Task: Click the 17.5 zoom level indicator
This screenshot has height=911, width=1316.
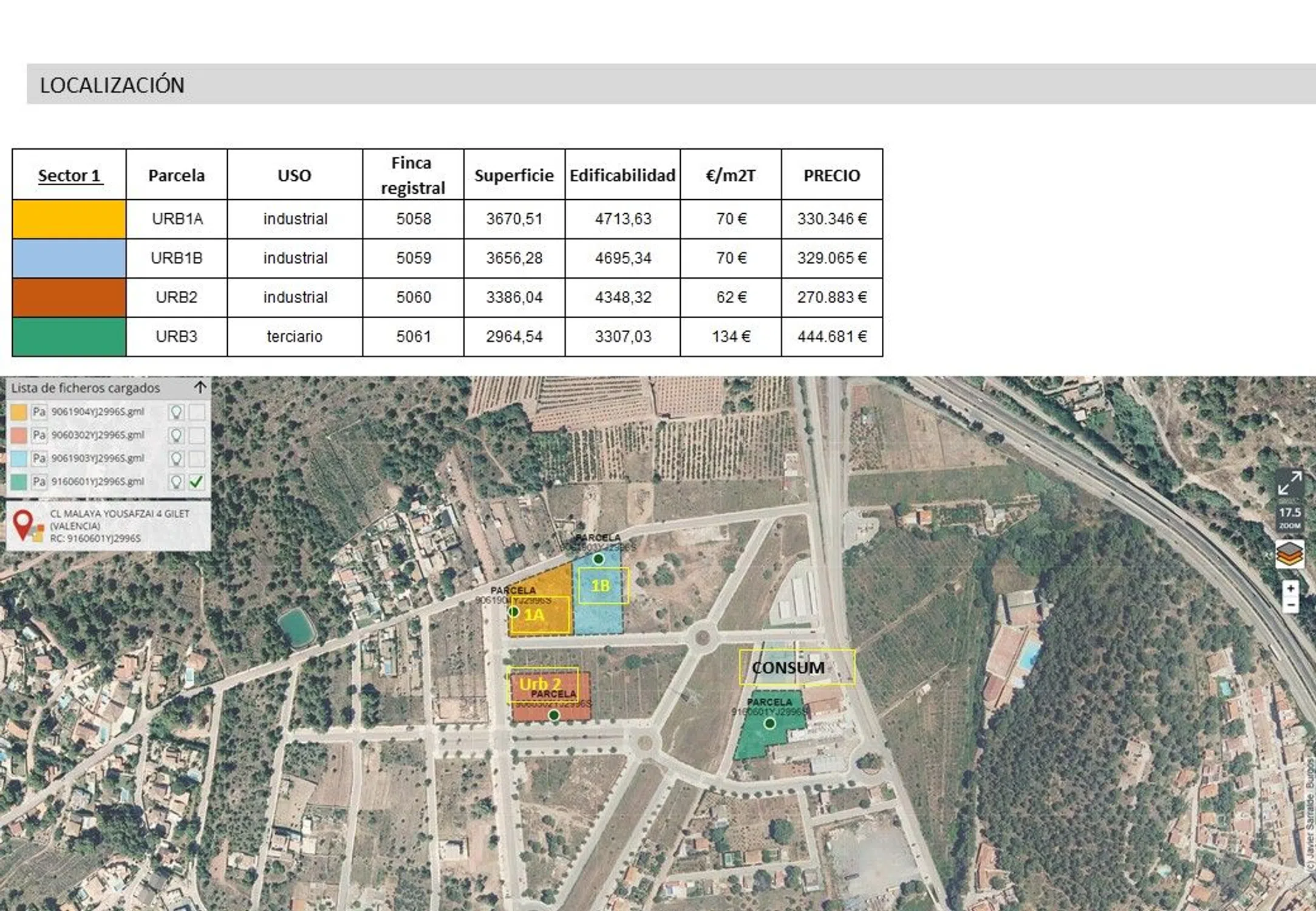Action: click(1289, 517)
